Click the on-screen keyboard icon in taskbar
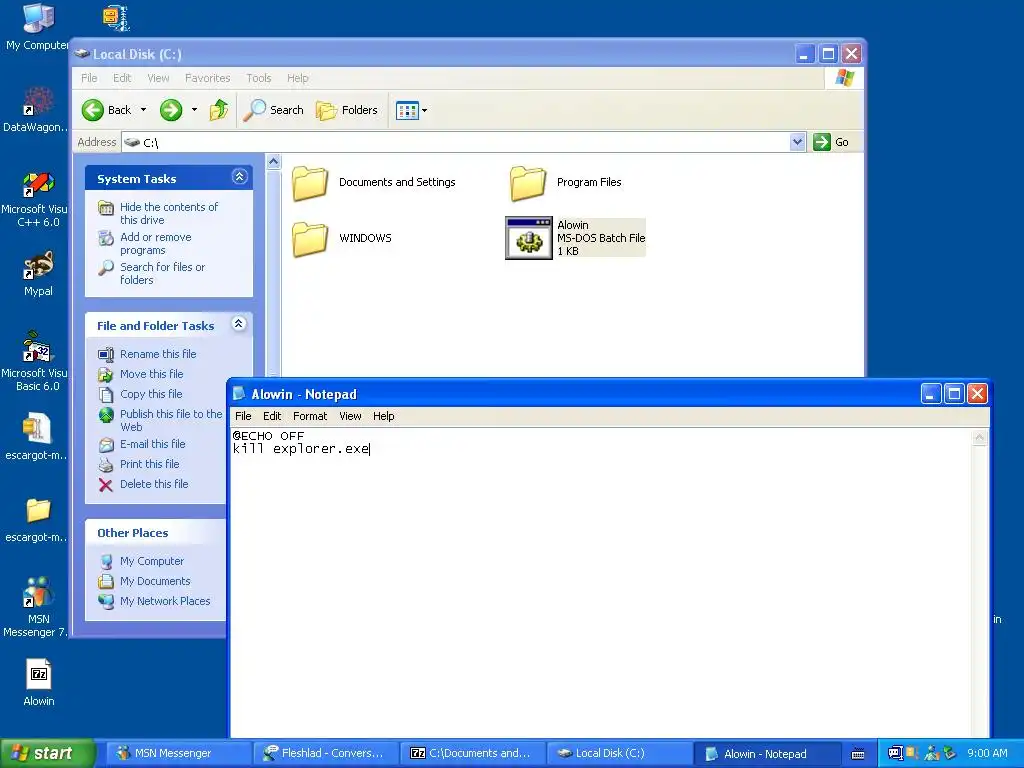Screen dimensions: 1024x768 (858, 755)
